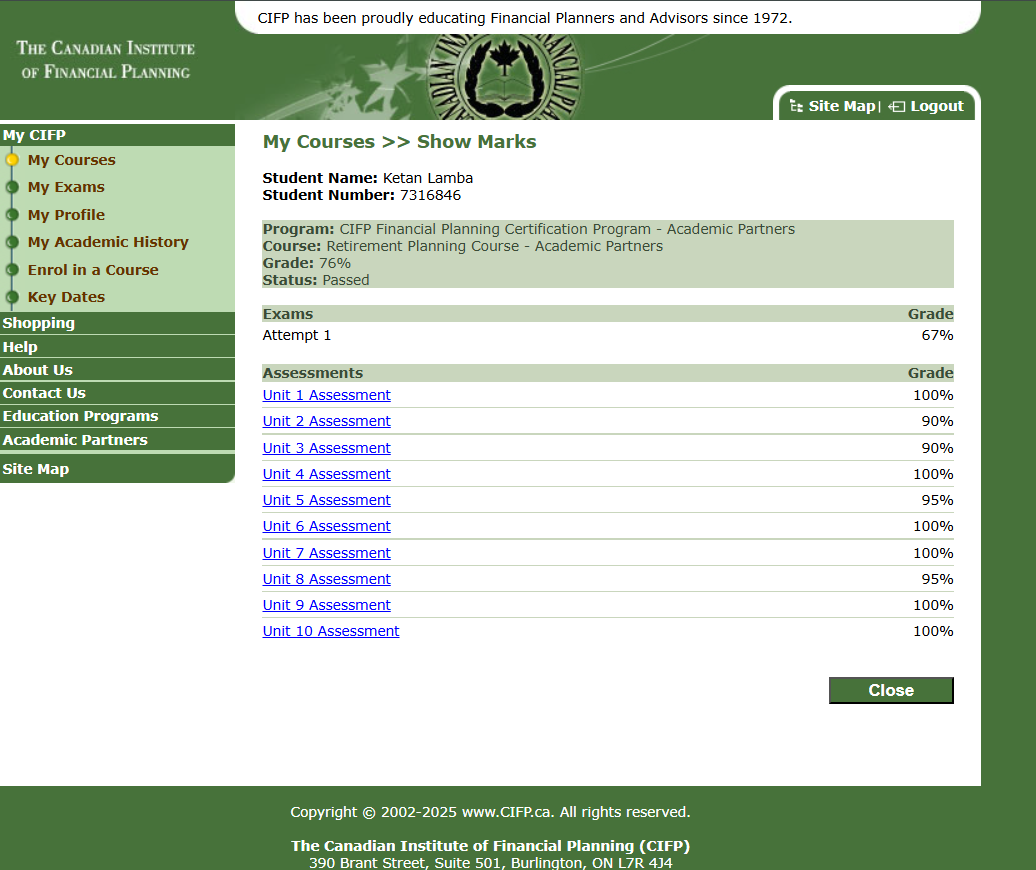Open the Help menu section
Viewport: 1036px width, 870px height.
[x=117, y=347]
